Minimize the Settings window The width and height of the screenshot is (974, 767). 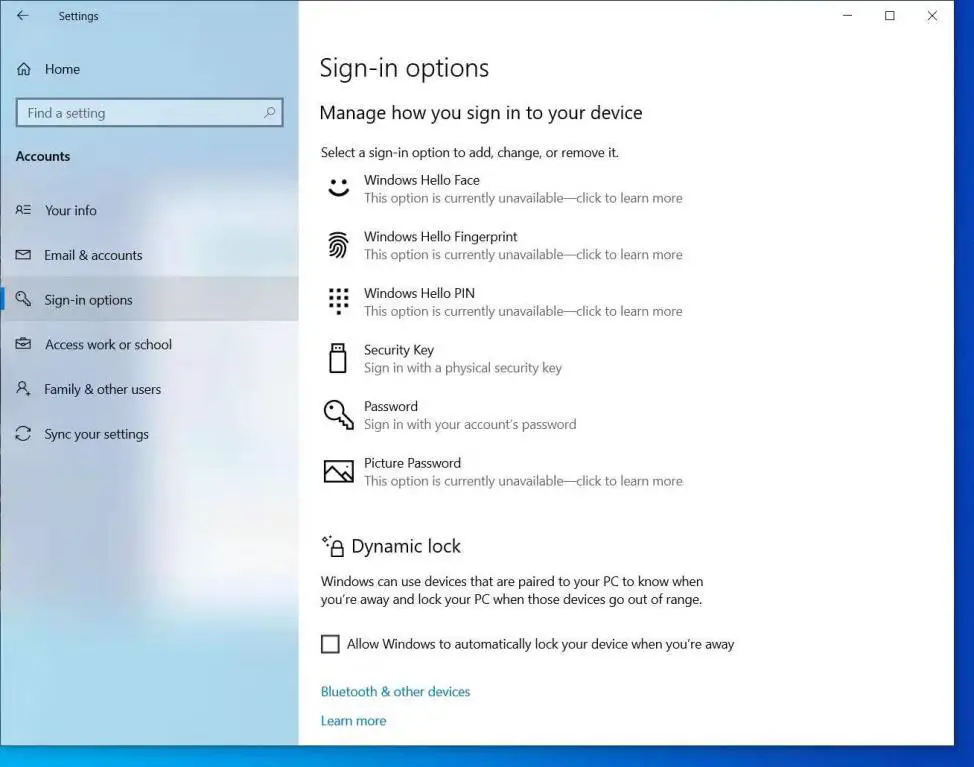pyautogui.click(x=847, y=16)
